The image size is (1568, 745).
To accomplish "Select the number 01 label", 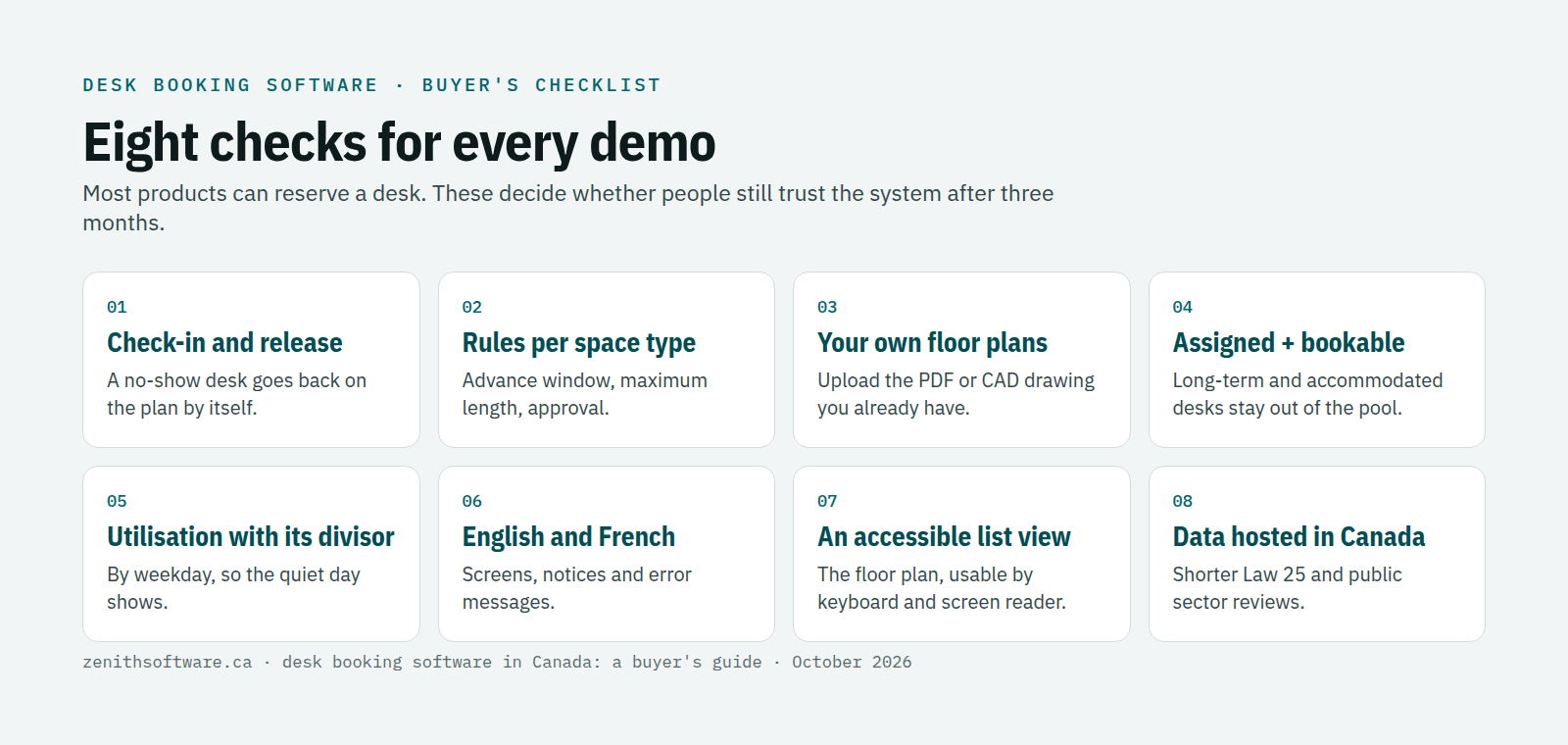I will point(117,307).
